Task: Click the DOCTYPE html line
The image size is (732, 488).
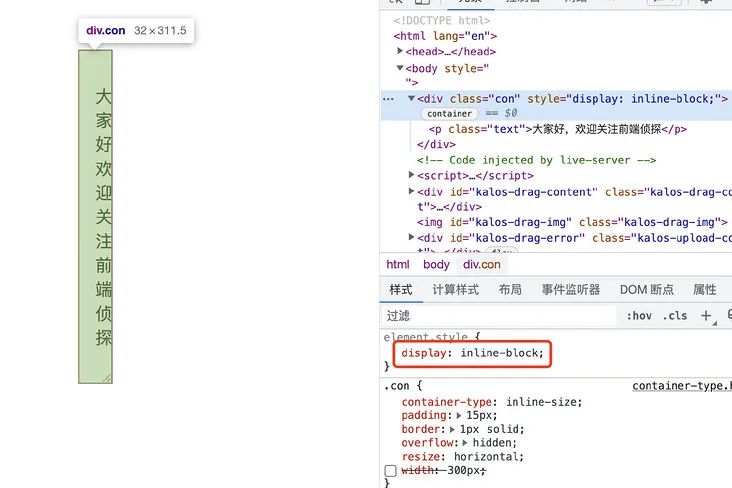Action: coord(442,21)
